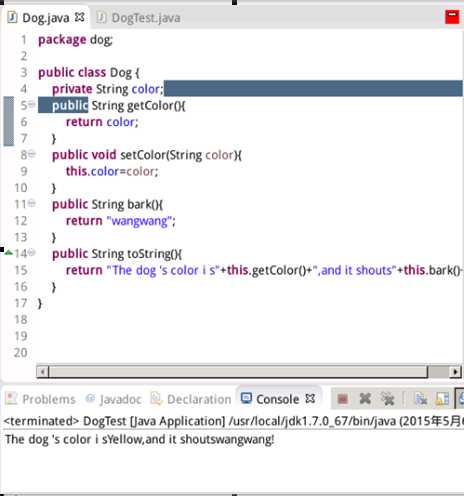This screenshot has height=496, width=464.
Task: Click the Console monitor icon on its tab
Action: point(246,398)
